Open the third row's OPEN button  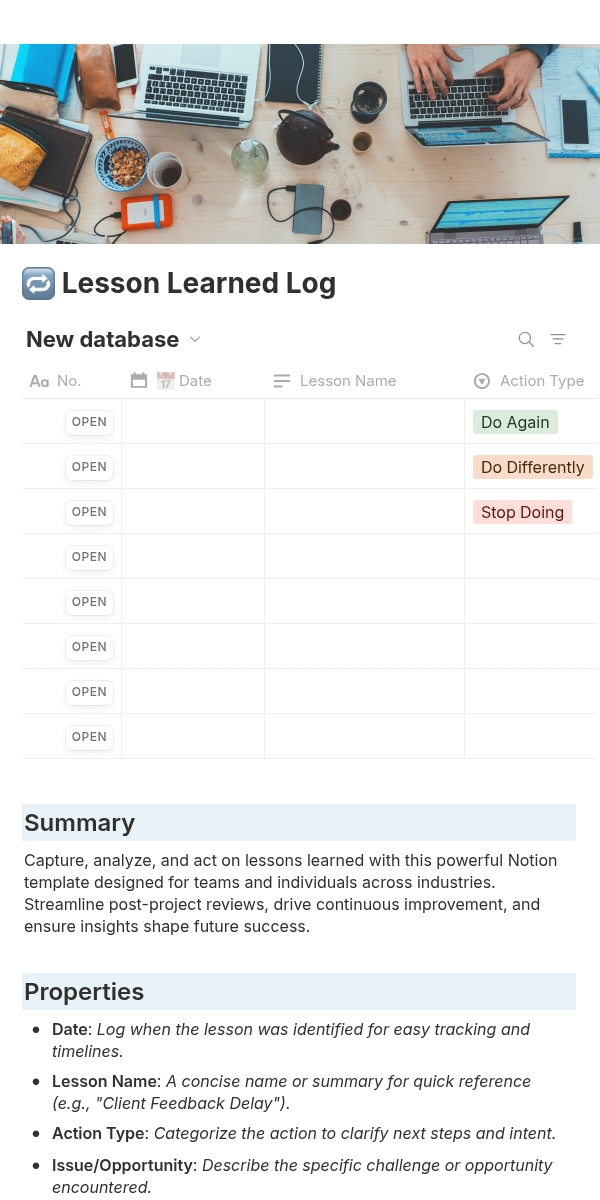pos(89,512)
